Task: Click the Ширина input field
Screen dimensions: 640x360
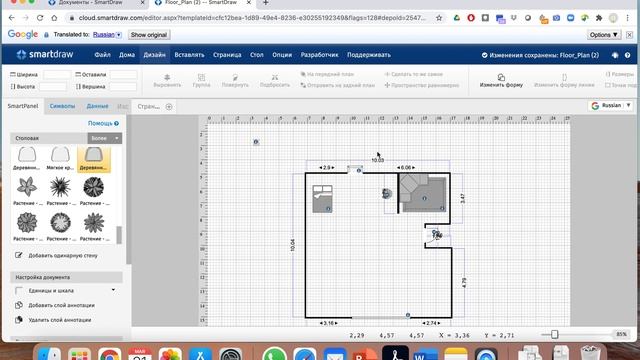Action: point(57,74)
